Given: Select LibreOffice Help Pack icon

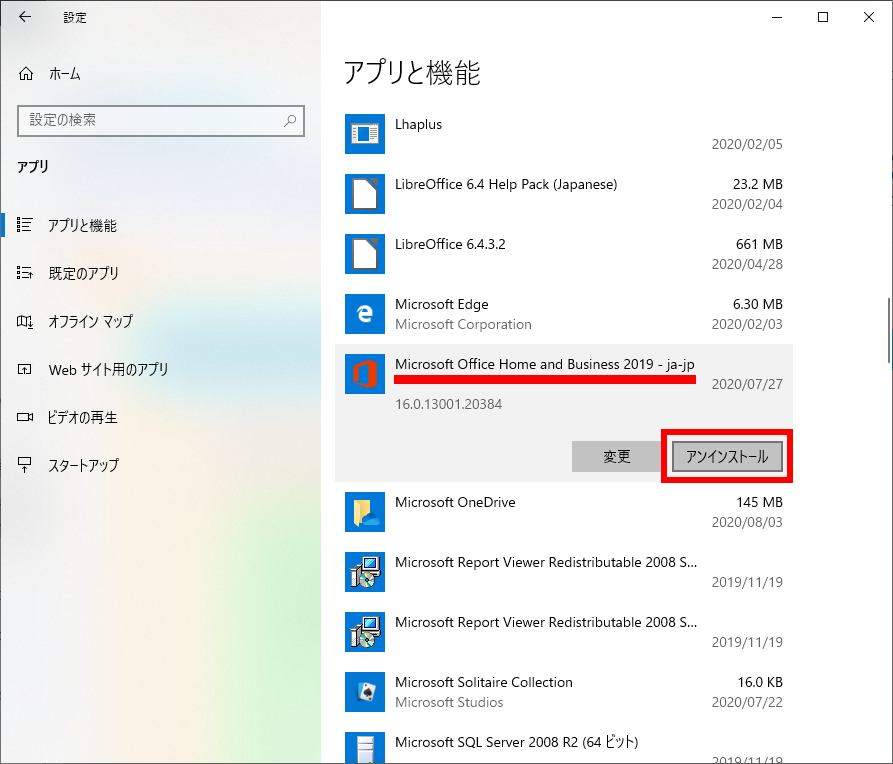Looking at the screenshot, I should (x=364, y=194).
